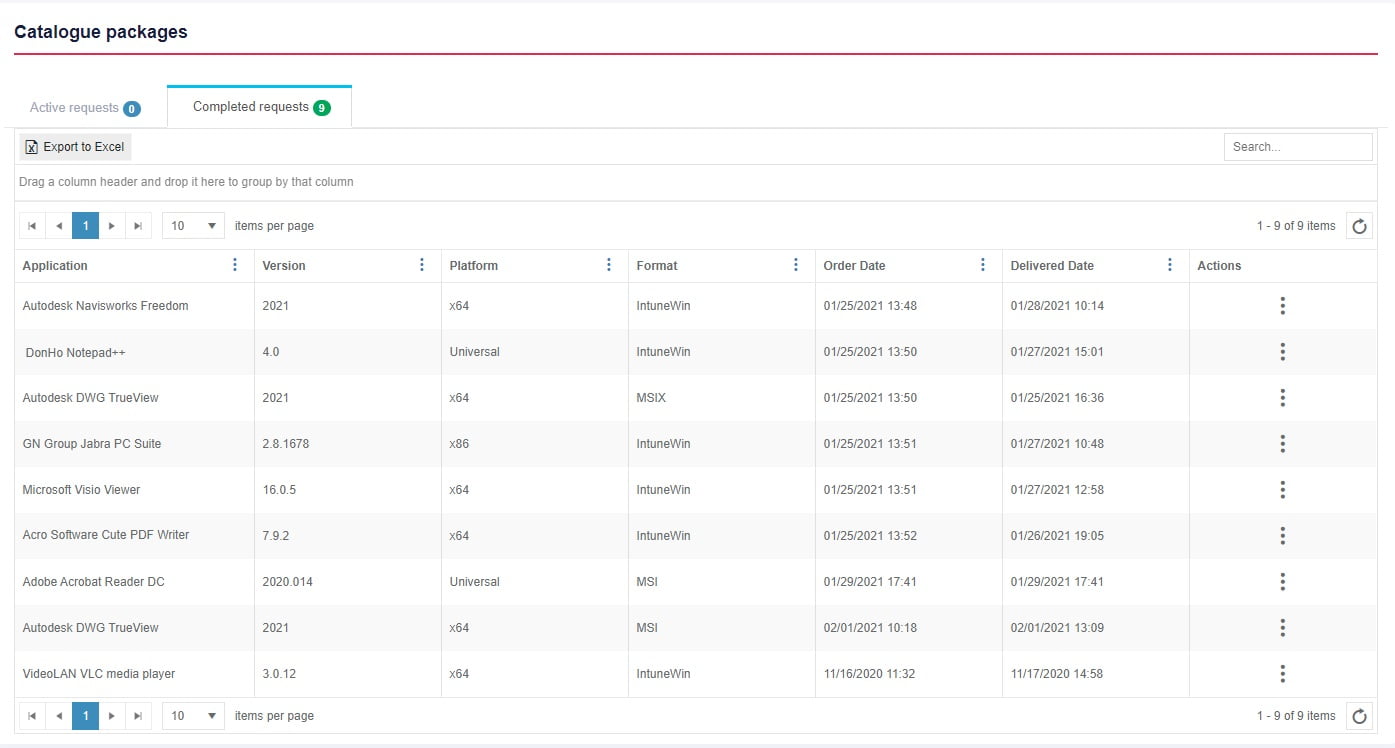Open actions menu for VideoLAN VLC media player
This screenshot has height=748, width=1395.
(x=1282, y=674)
